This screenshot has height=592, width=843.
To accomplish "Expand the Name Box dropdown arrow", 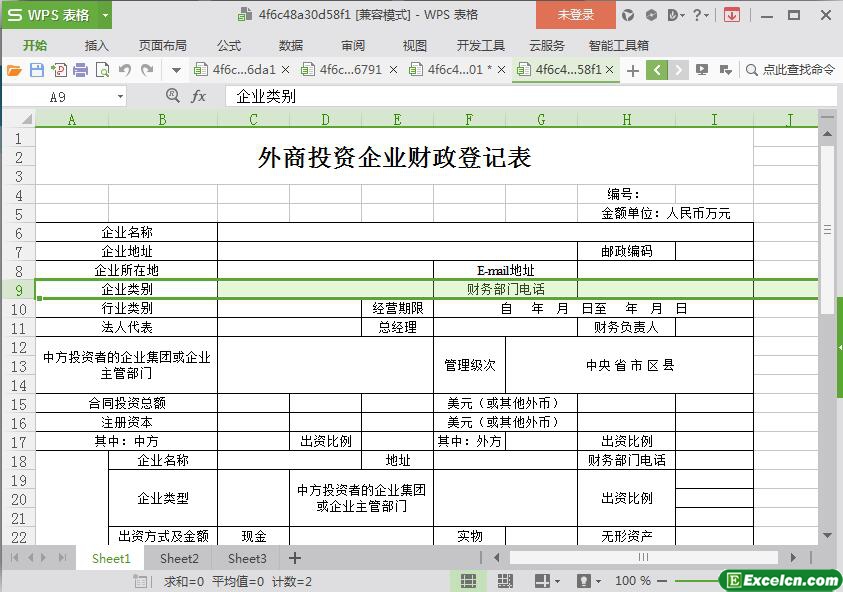I will pos(120,97).
